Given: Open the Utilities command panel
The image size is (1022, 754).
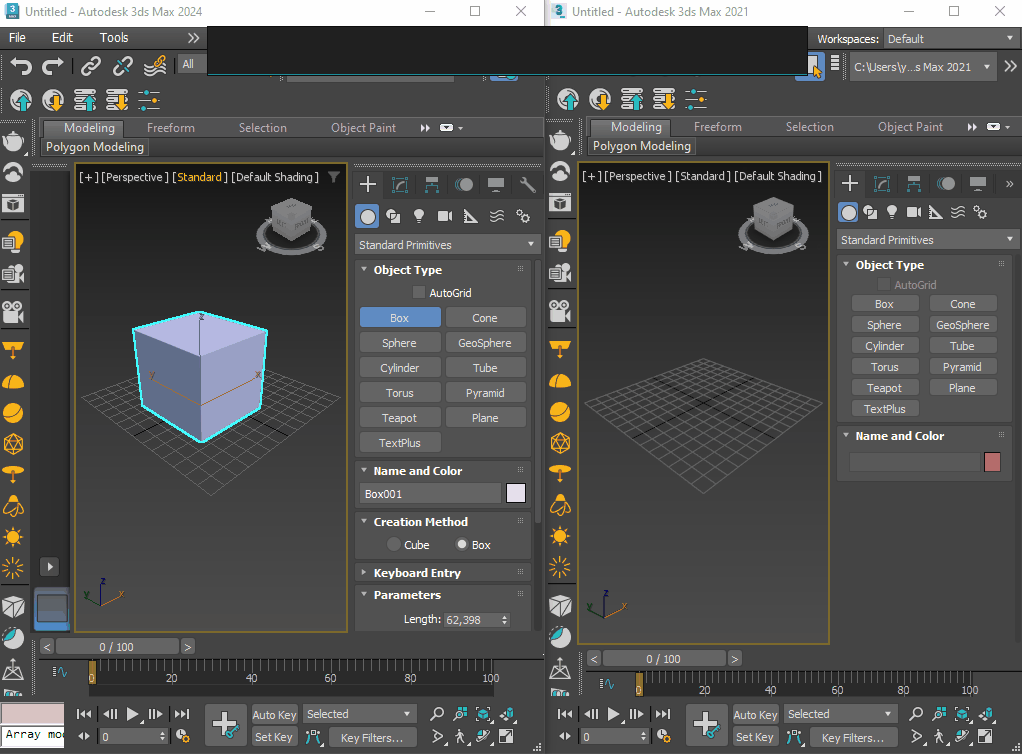Looking at the screenshot, I should click(527, 184).
